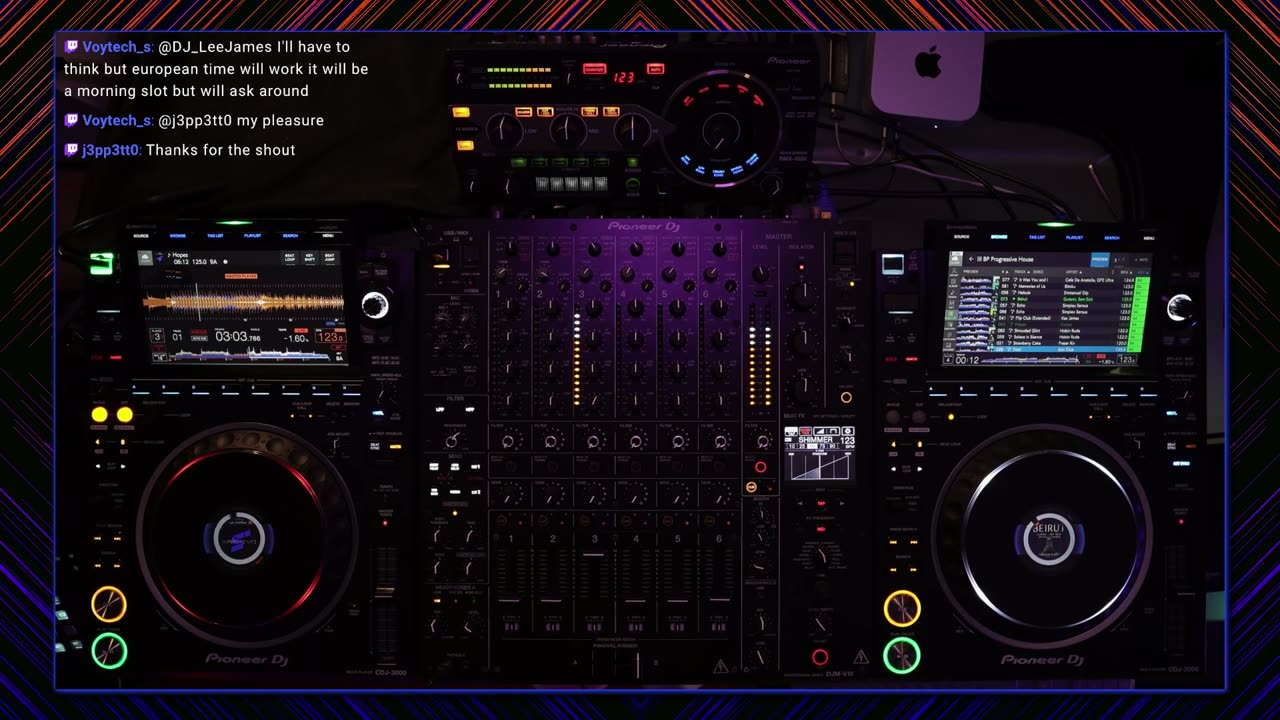The width and height of the screenshot is (1280, 720).
Task: Click the MID isolator knob on RMX unit
Action: point(567,129)
